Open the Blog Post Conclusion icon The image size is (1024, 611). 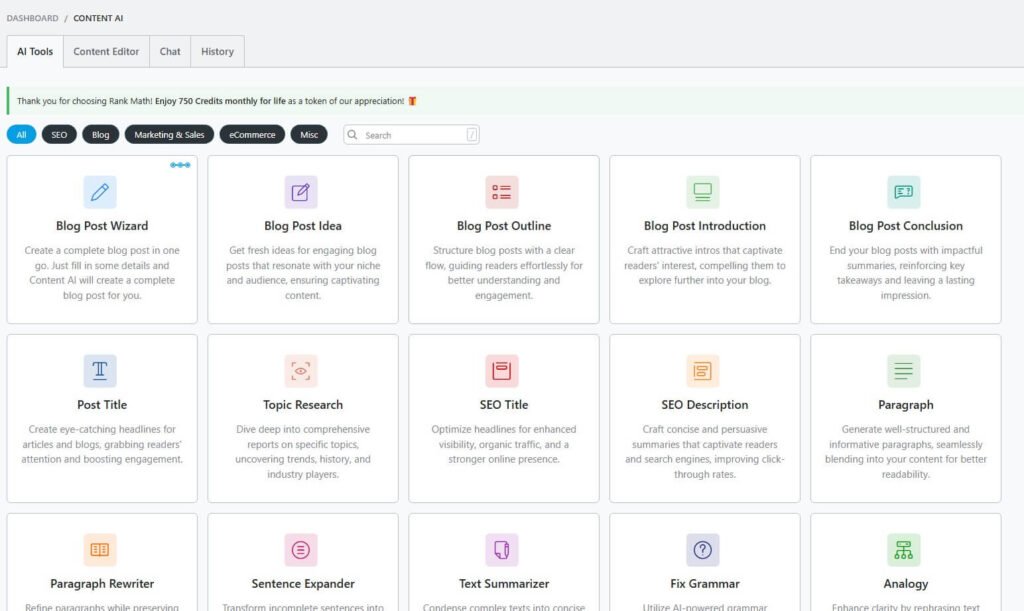click(904, 192)
